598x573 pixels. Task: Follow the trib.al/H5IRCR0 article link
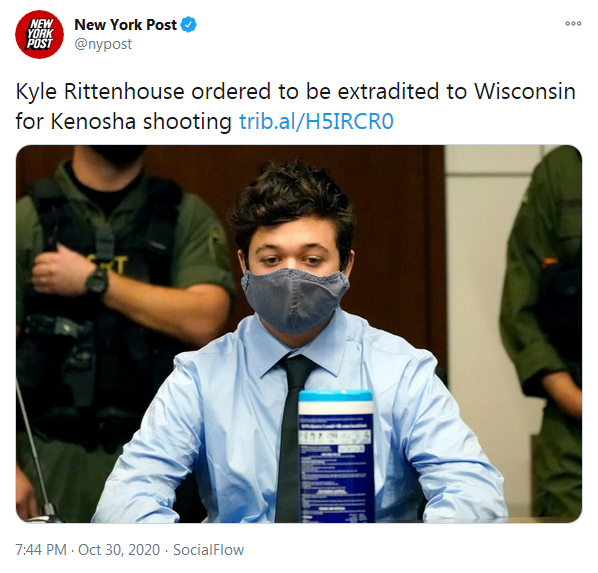[x=316, y=121]
